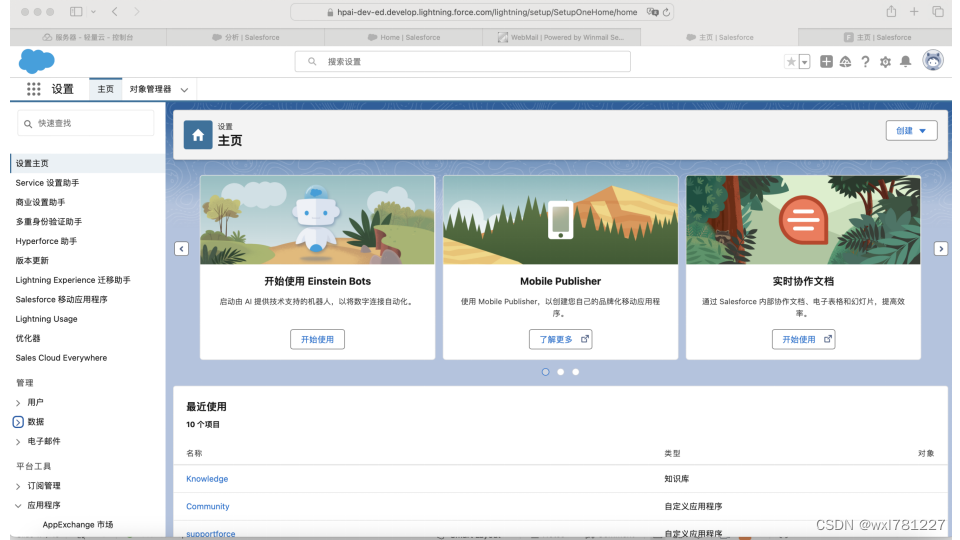The height and width of the screenshot is (540, 960).
Task: Click the global actions plus icon
Action: pos(826,61)
